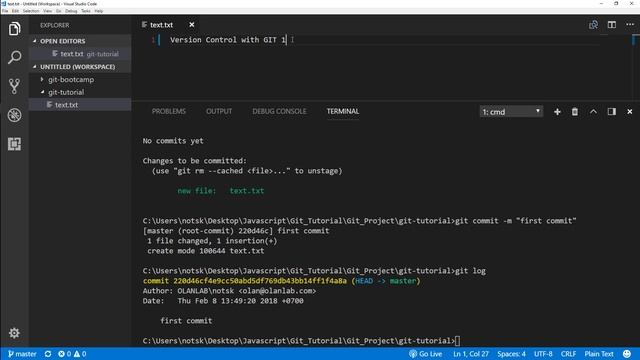640x360 pixels.
Task: Kill the terminal with trash icon
Action: pos(575,112)
